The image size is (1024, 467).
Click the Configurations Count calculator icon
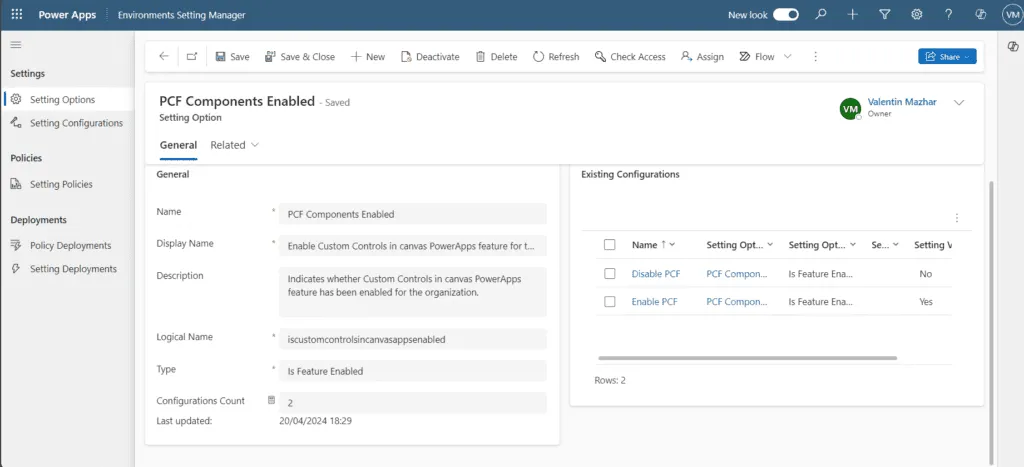tap(271, 400)
